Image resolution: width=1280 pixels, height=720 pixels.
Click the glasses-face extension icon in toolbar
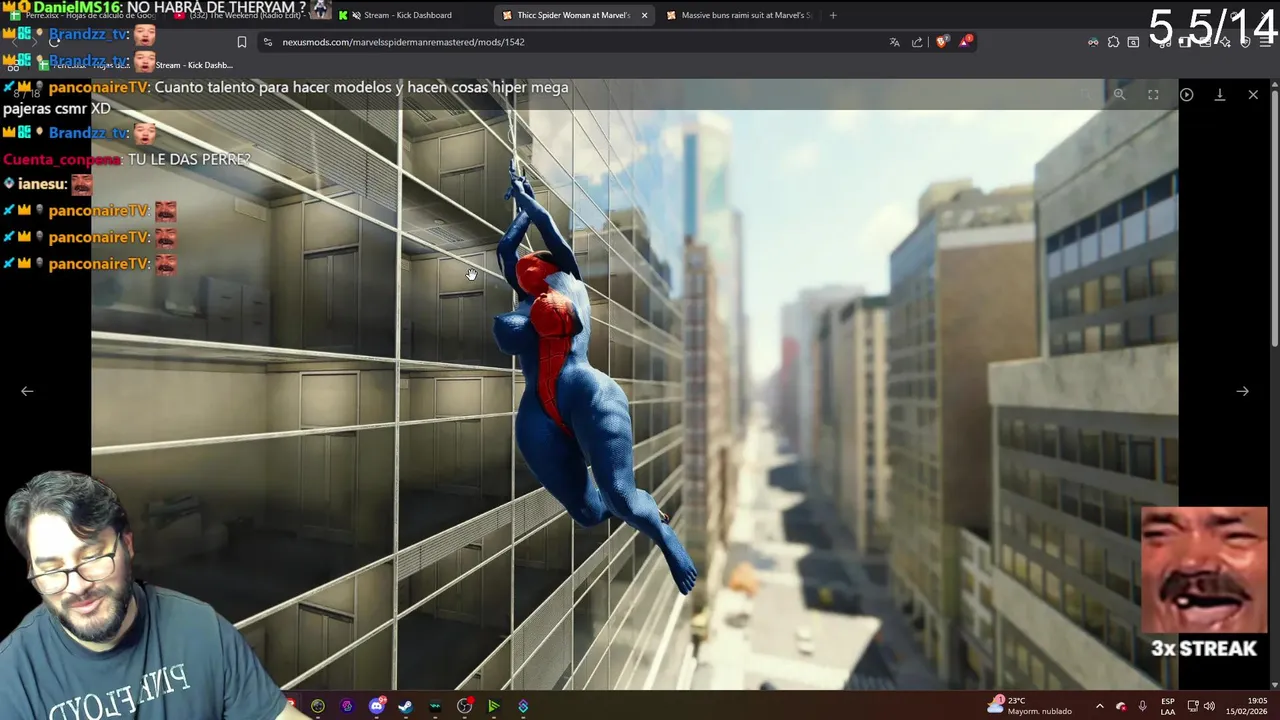[1092, 42]
